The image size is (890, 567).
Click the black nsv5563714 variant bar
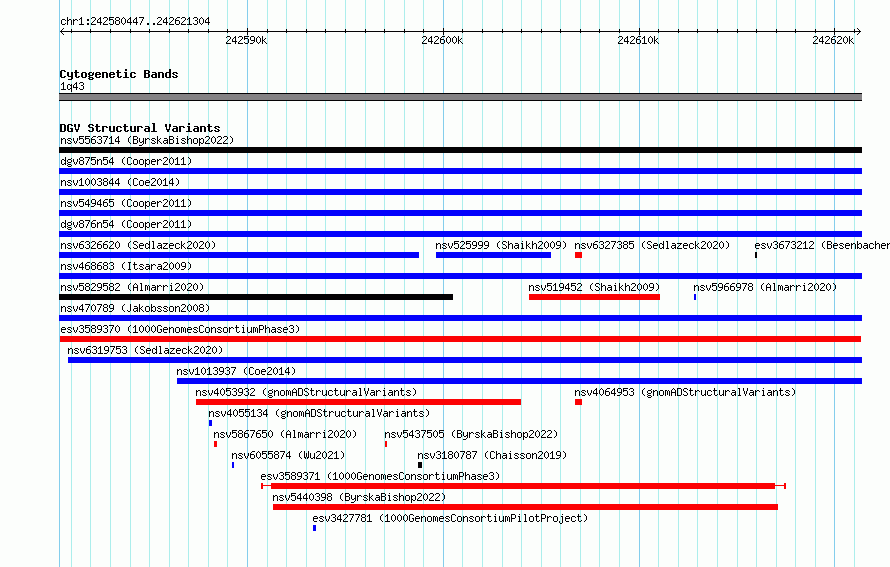click(460, 150)
